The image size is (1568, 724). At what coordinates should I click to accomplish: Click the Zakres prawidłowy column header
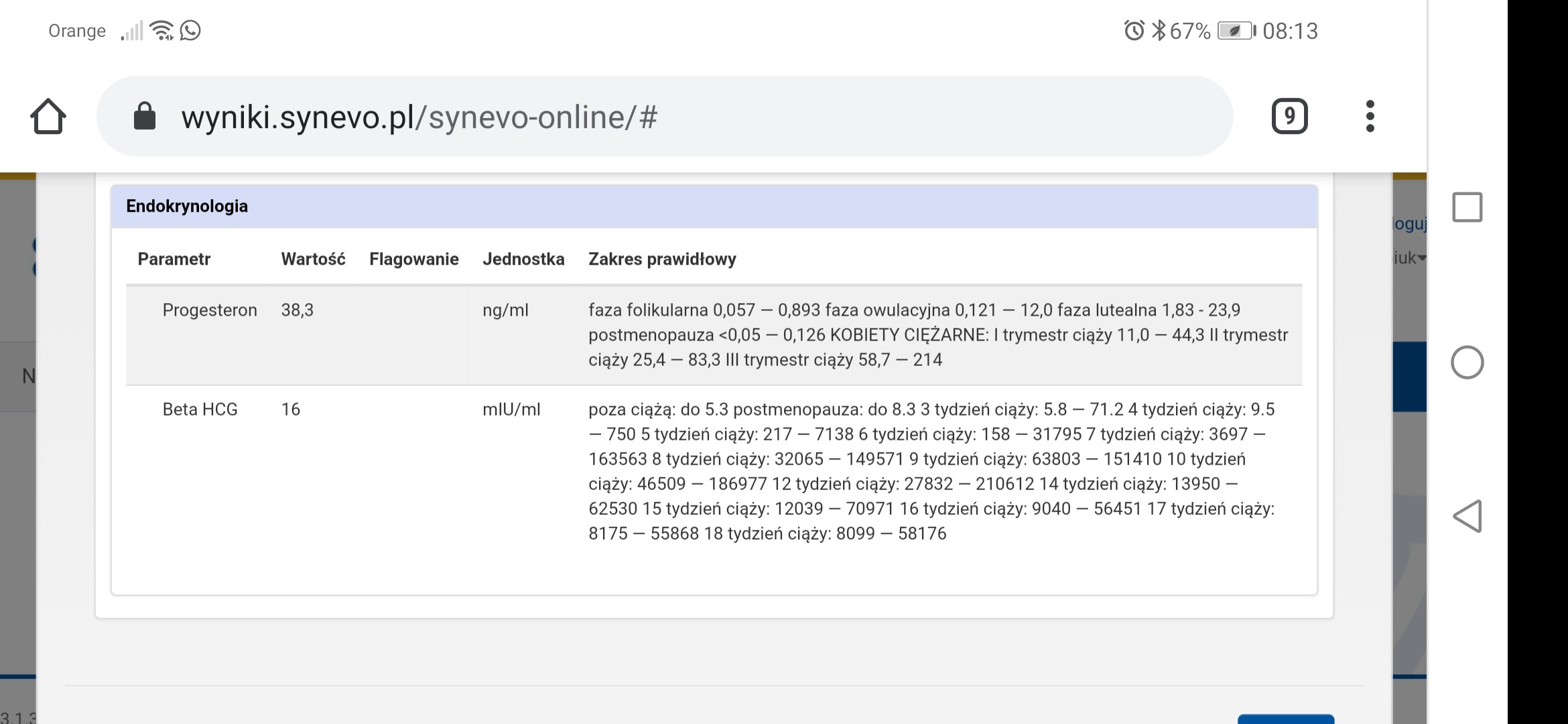coord(662,259)
